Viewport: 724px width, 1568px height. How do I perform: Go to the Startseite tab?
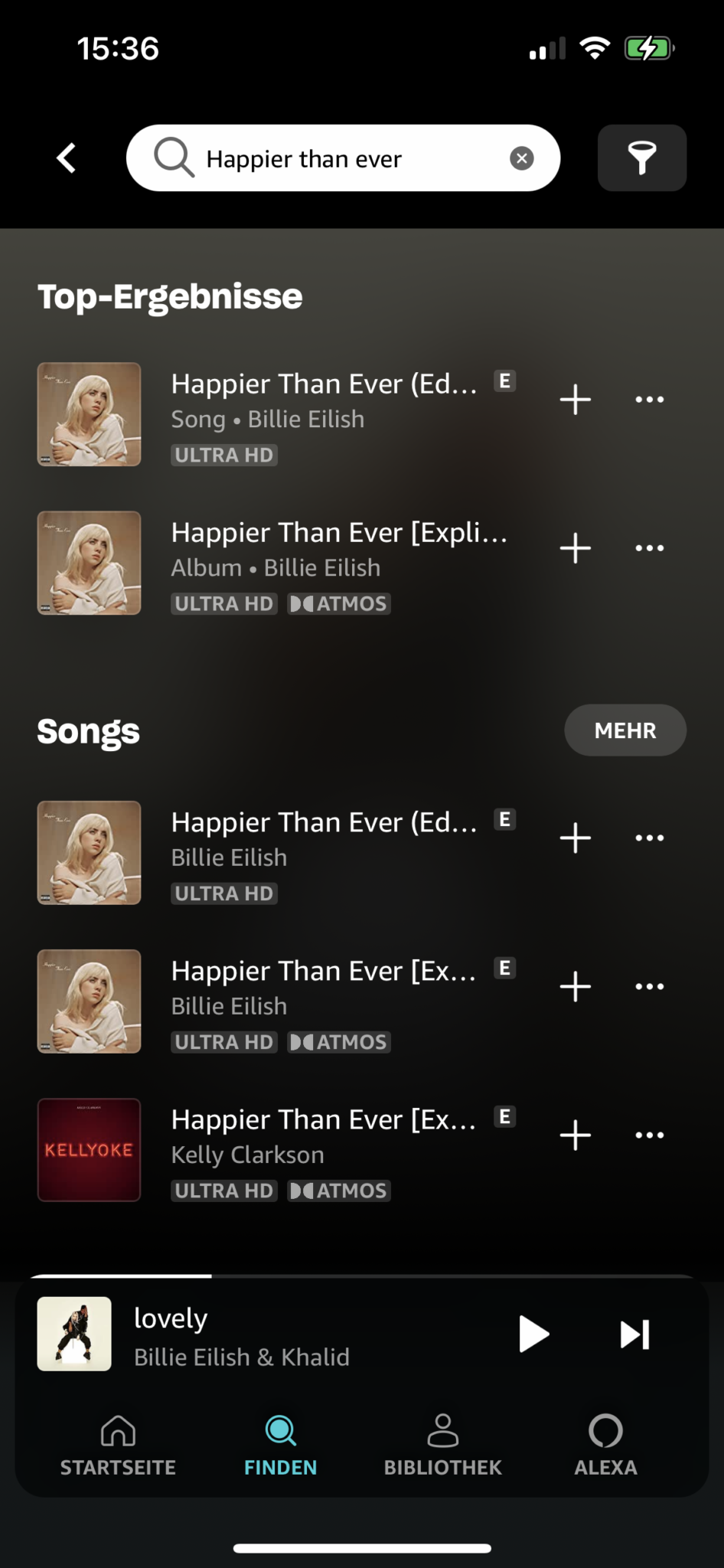[118, 1445]
